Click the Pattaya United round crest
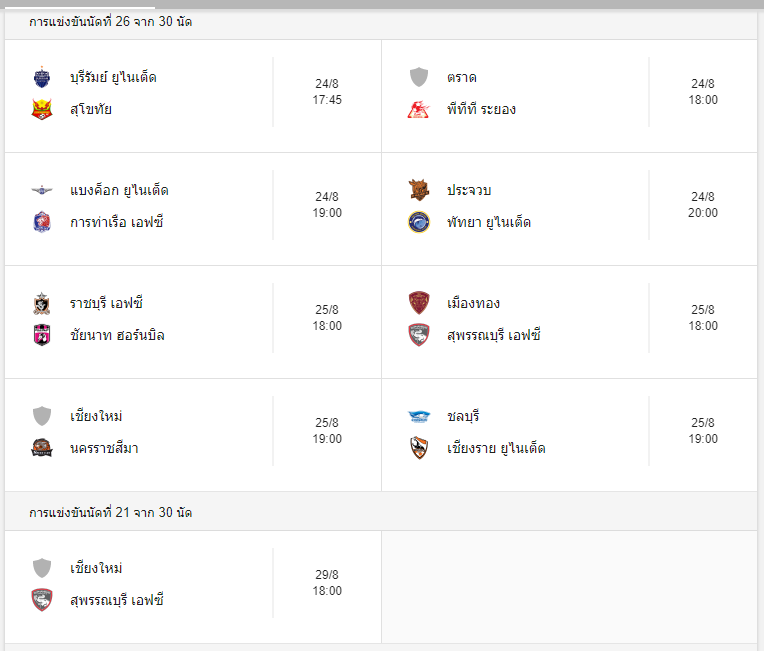This screenshot has height=651, width=764. click(418, 222)
